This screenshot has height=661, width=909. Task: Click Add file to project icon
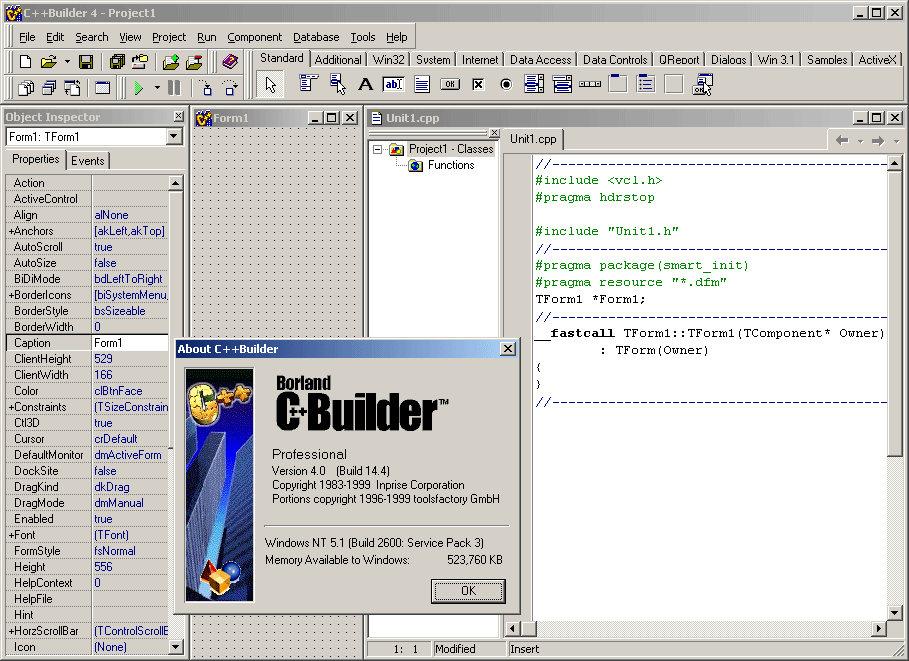click(x=171, y=61)
